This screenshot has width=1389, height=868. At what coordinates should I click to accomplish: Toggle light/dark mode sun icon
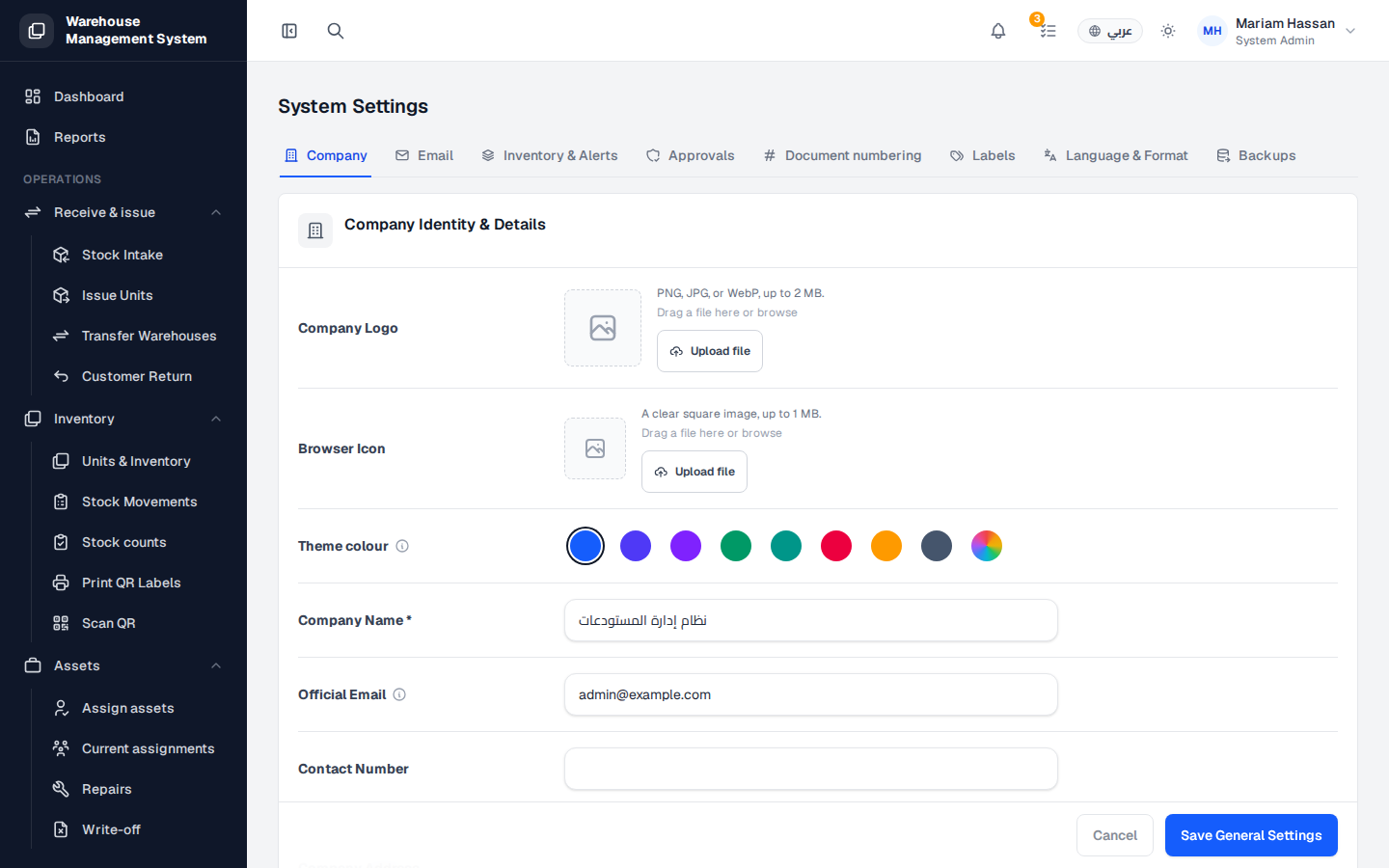coord(1168,31)
